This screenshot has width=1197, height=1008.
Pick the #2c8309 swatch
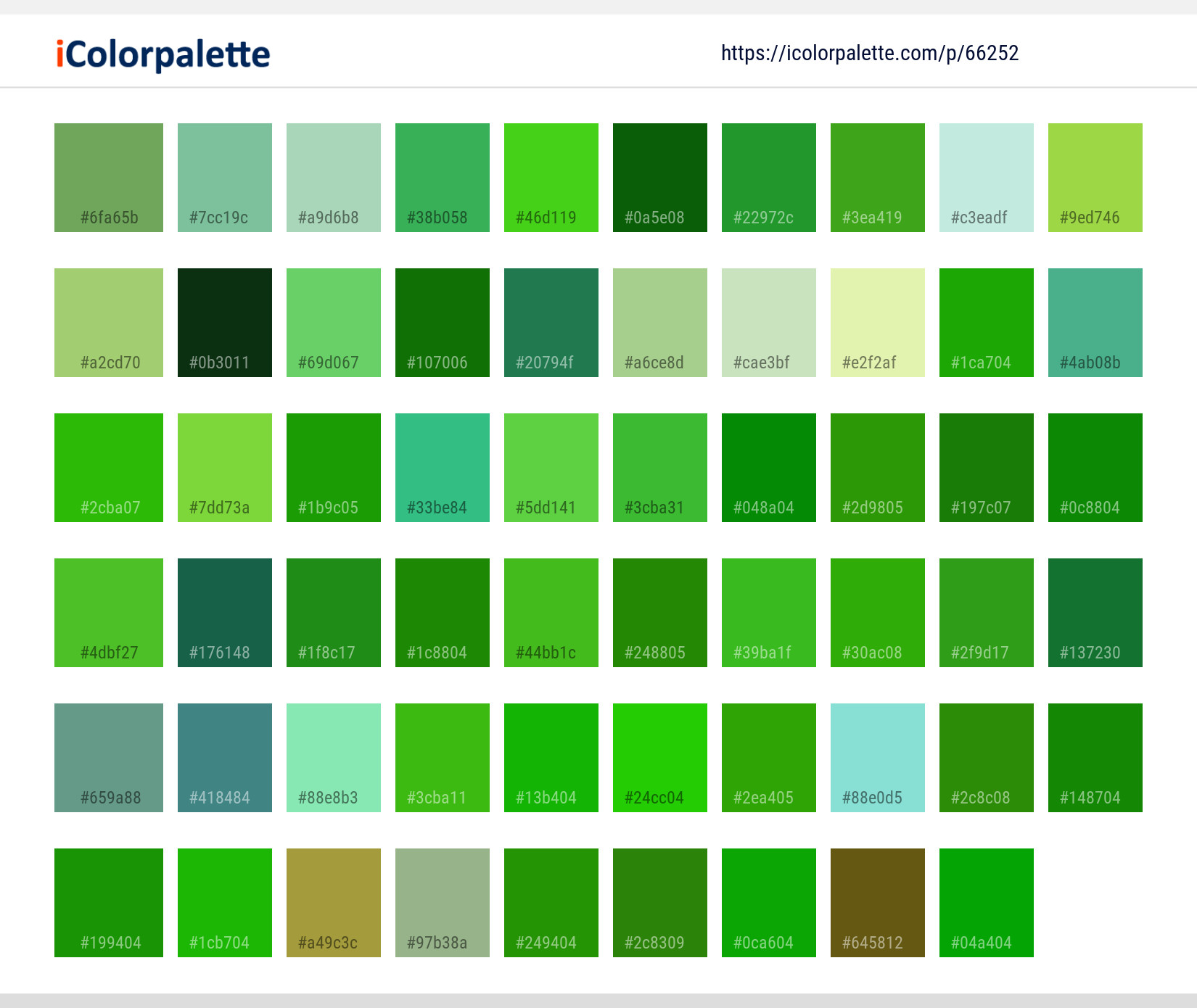(x=660, y=903)
